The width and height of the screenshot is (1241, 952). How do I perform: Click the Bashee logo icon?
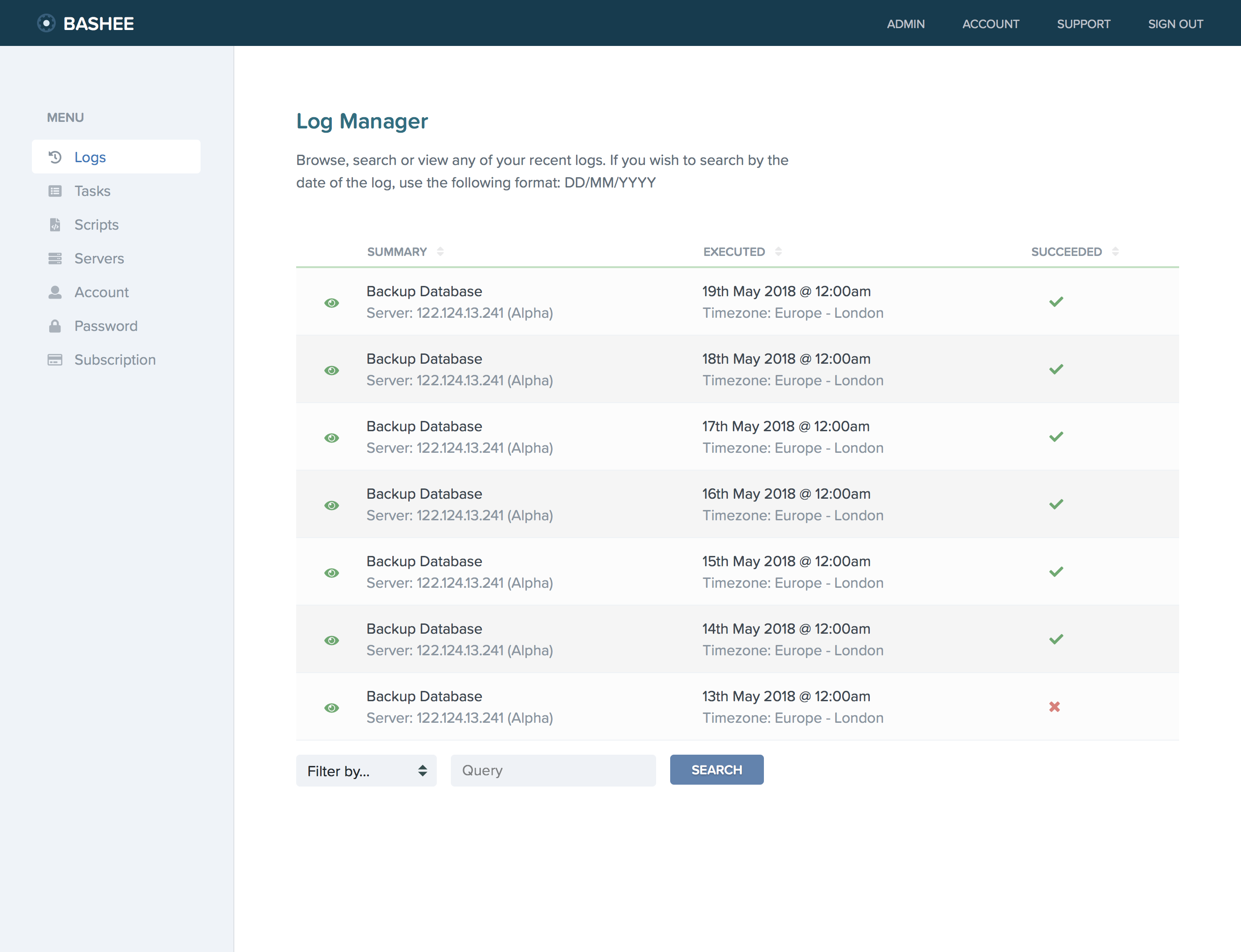(46, 23)
